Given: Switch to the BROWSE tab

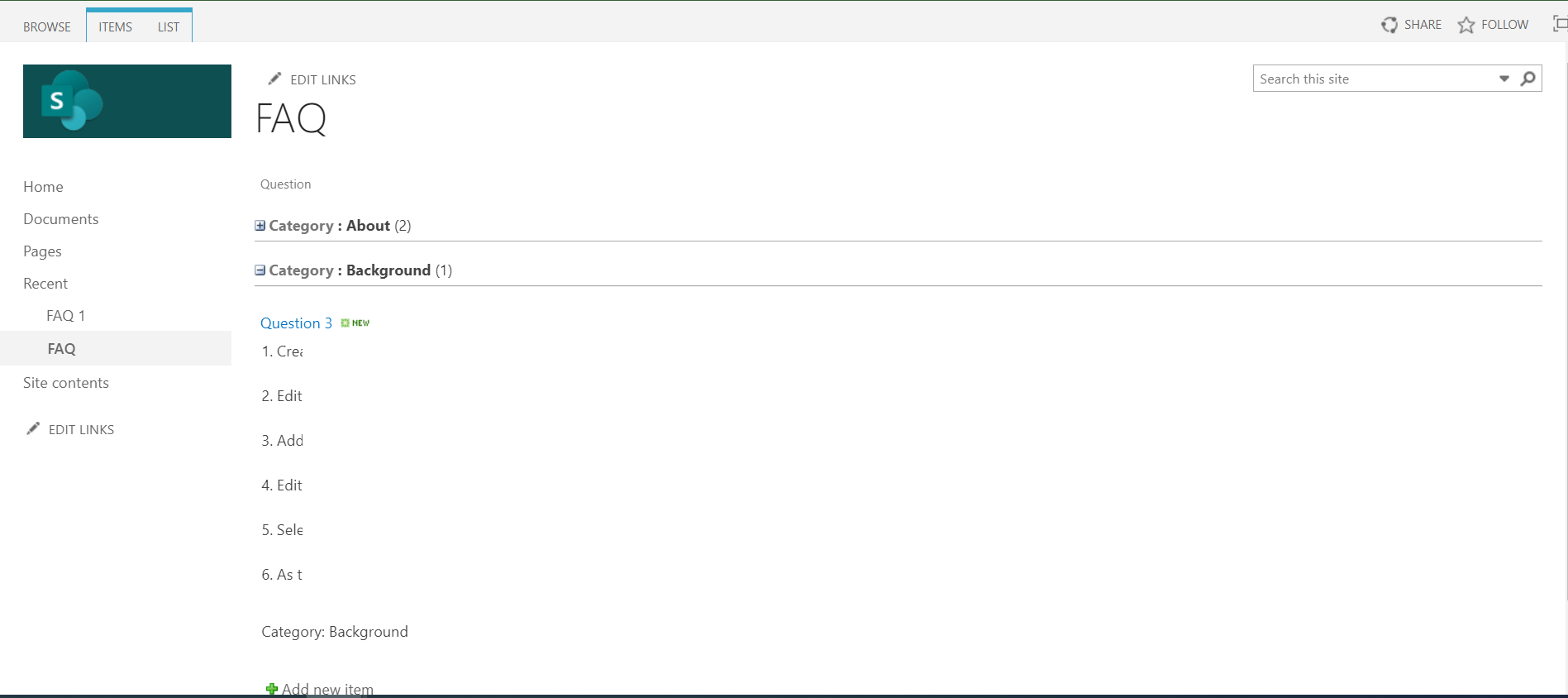Looking at the screenshot, I should click(x=46, y=26).
